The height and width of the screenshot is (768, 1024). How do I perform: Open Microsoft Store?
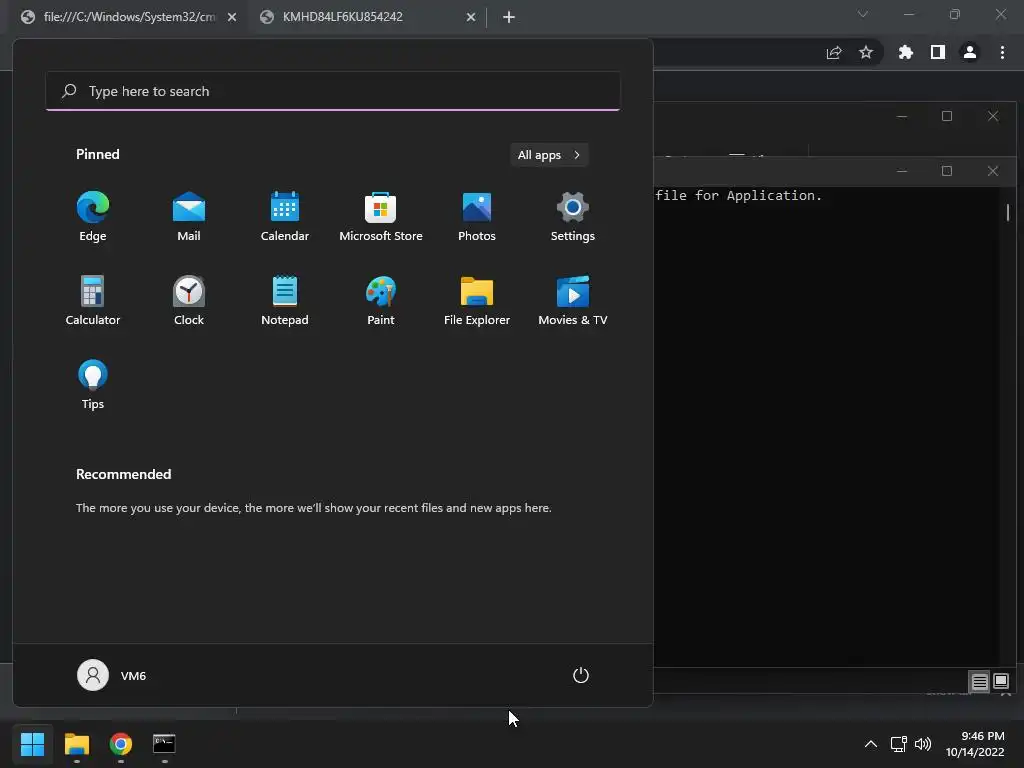point(381,217)
